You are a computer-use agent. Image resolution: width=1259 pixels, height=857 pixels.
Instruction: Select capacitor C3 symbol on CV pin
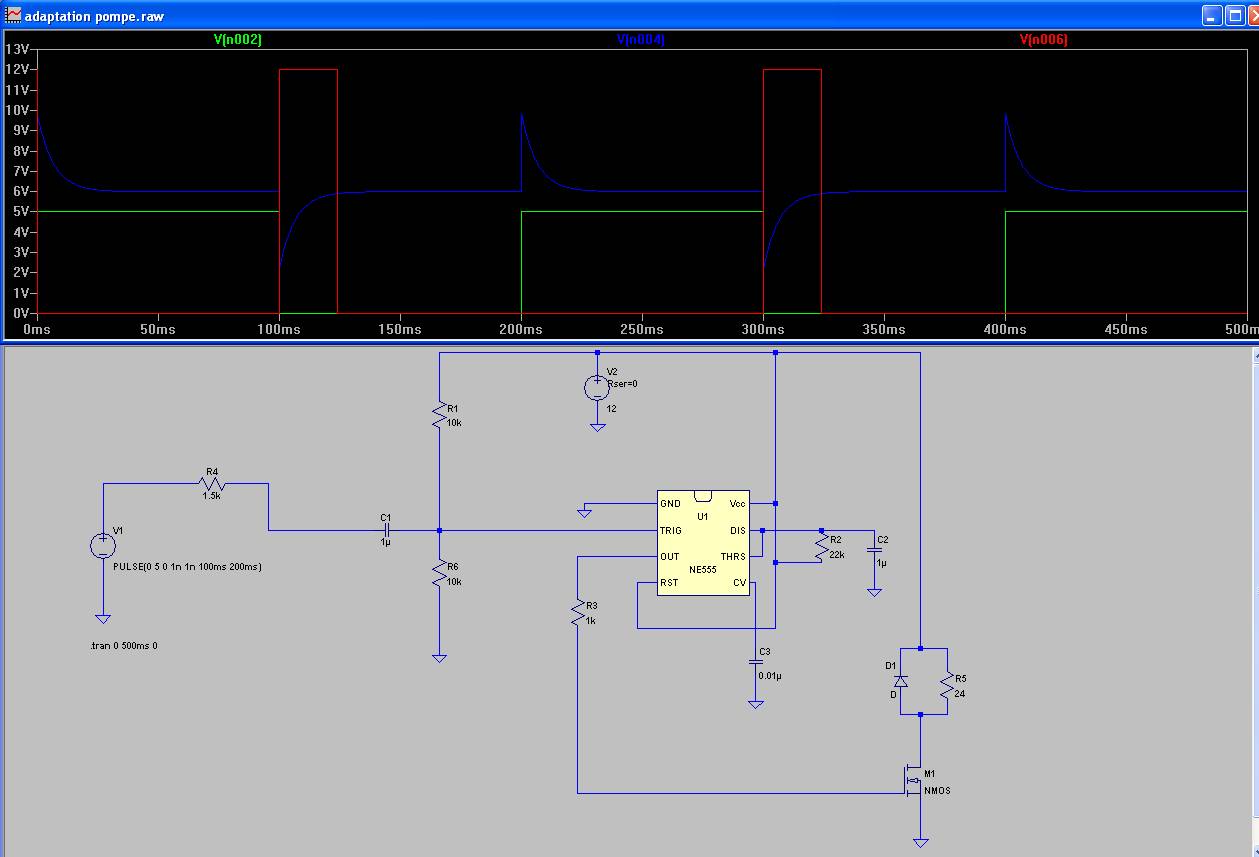tap(756, 662)
